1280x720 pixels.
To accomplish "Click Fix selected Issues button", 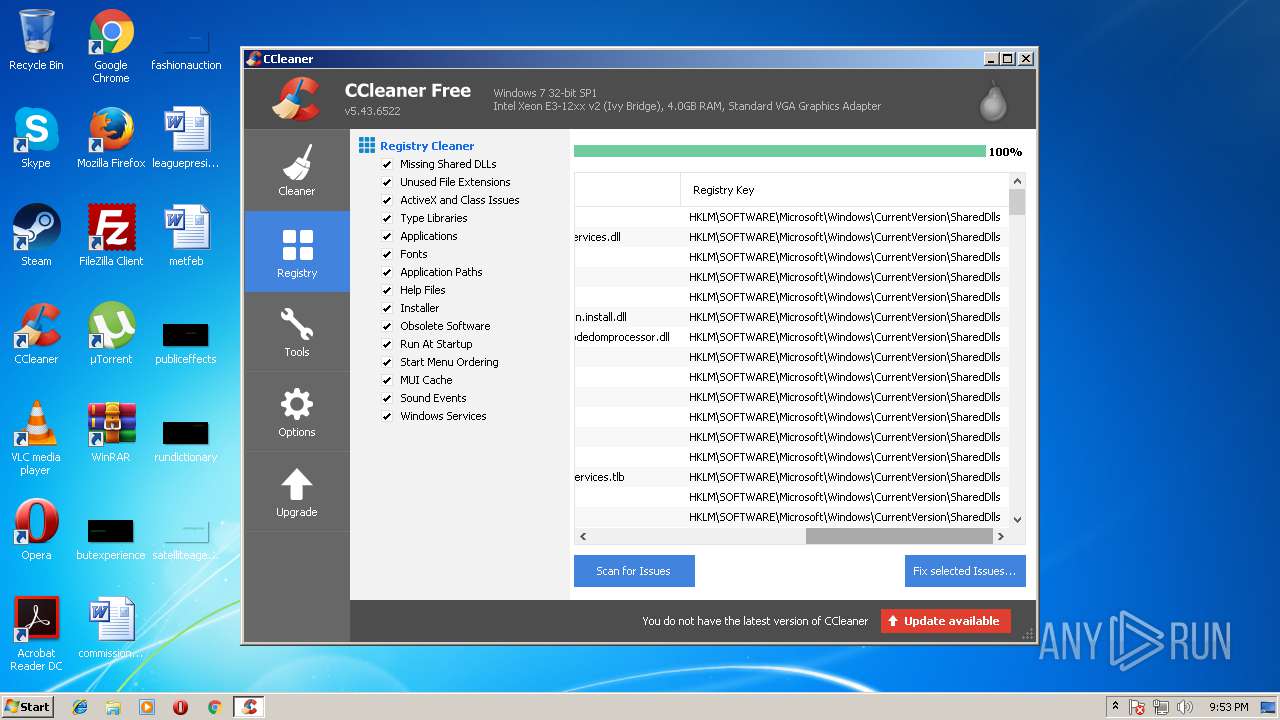I will (x=965, y=571).
